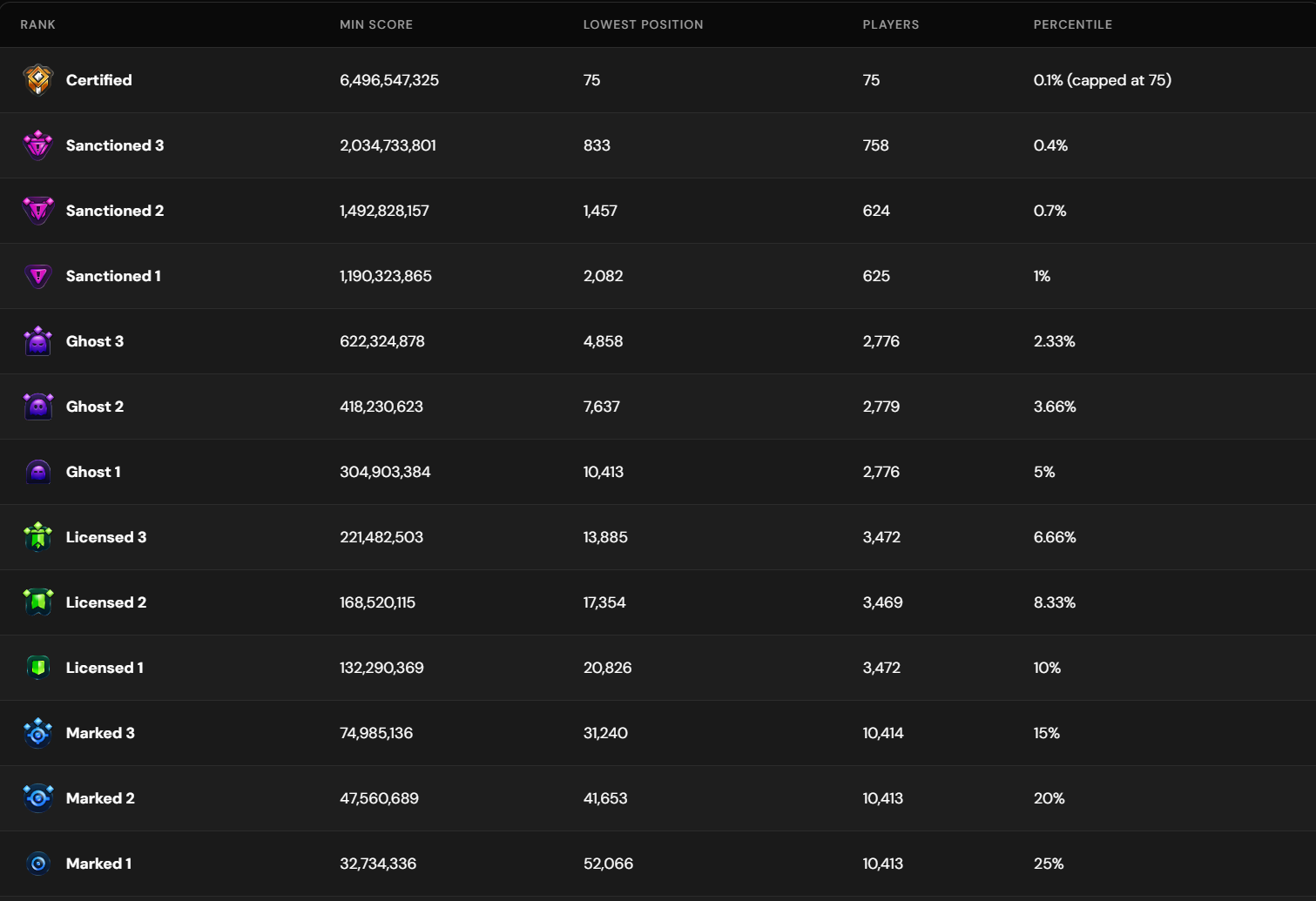
Task: Click the Sanctioned 2 rank badge icon
Action: click(38, 211)
